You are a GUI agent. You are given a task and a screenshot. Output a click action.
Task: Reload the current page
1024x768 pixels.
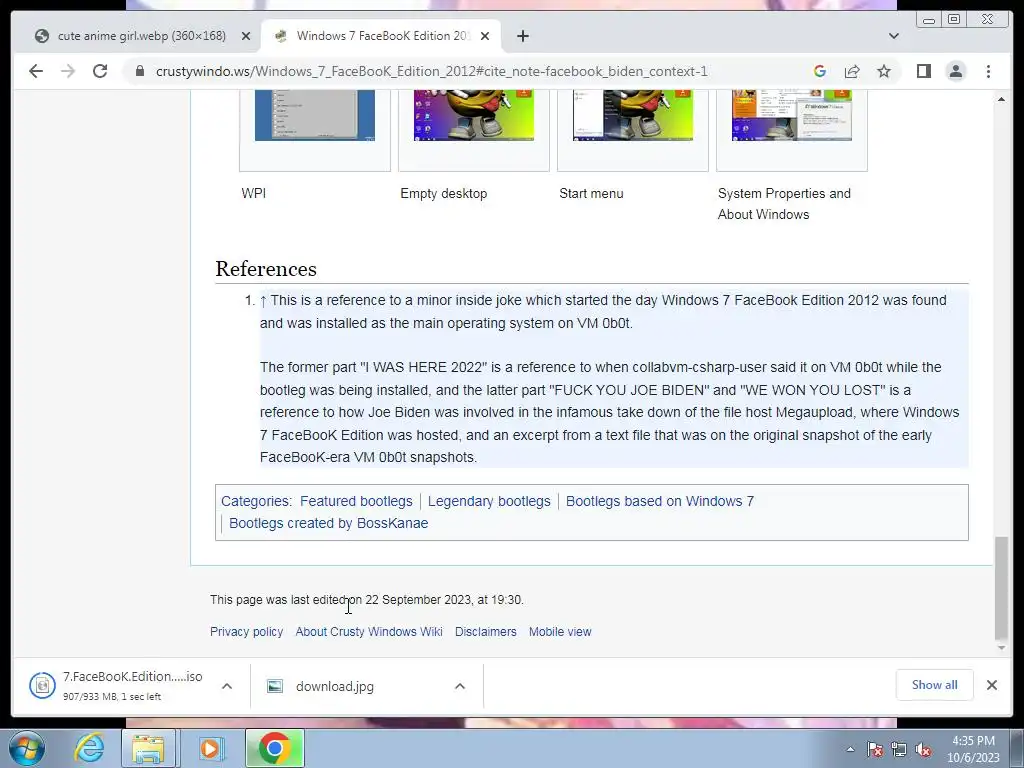point(100,71)
